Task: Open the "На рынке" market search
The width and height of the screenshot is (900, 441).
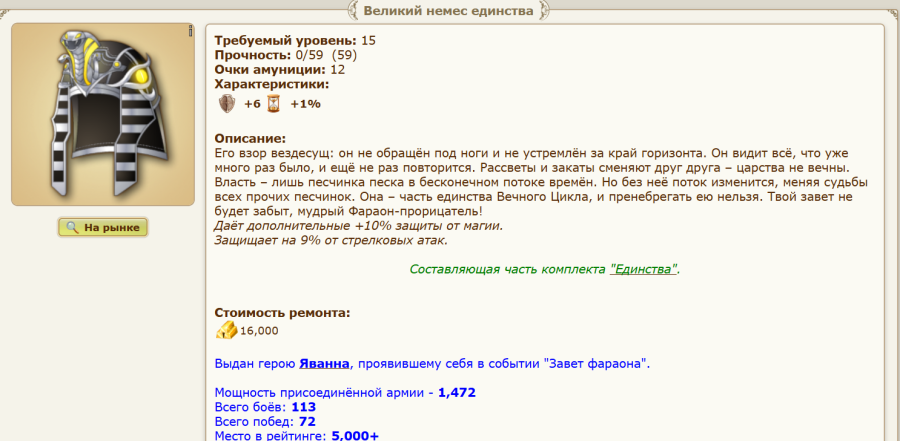Action: pos(103,227)
